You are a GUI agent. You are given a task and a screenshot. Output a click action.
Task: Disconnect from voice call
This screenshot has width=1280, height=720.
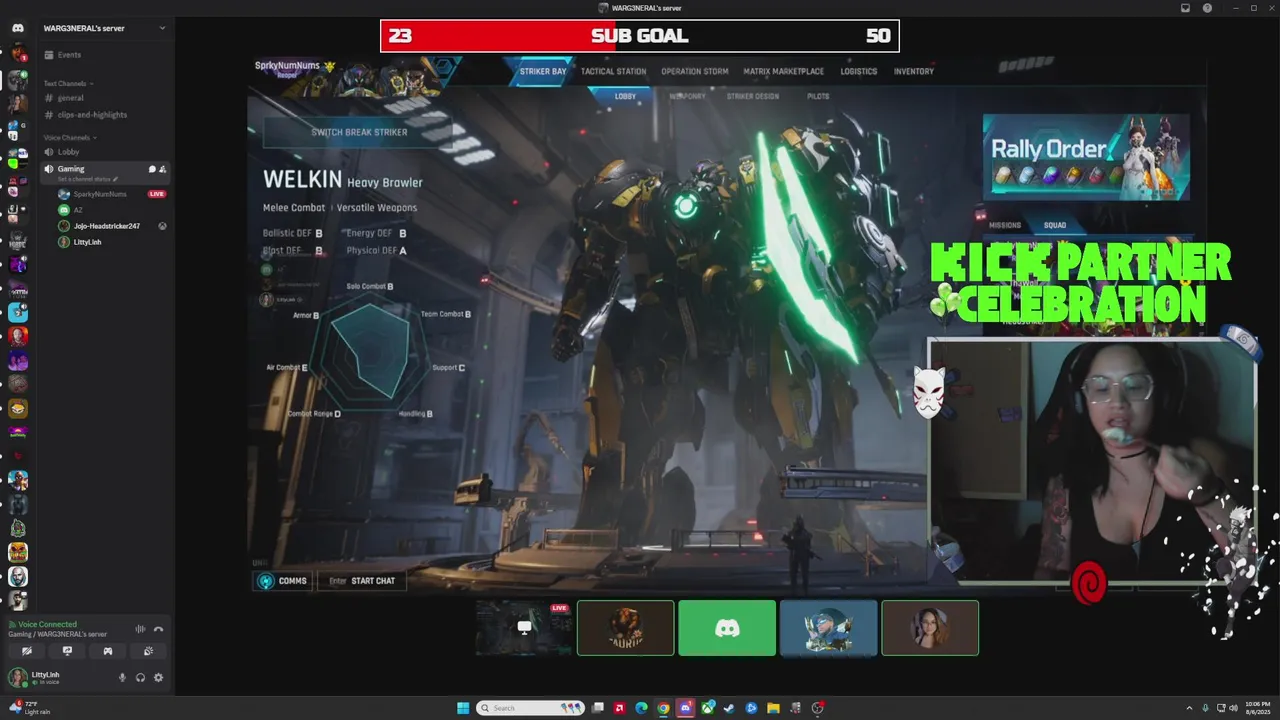coord(158,629)
